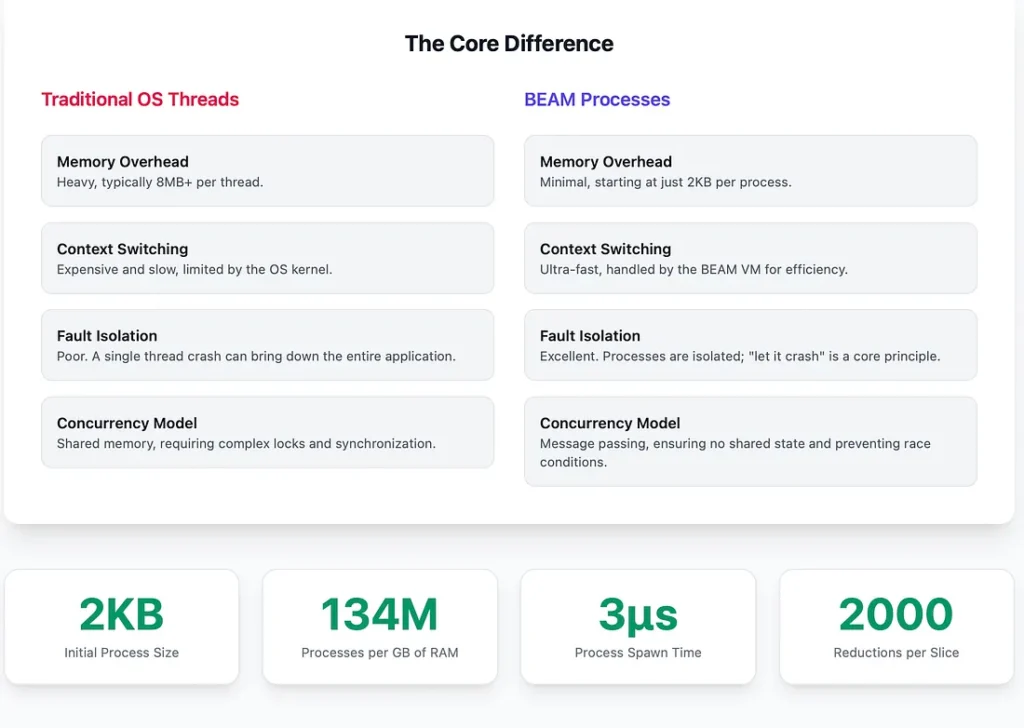Select Memory Overhead card under BEAM Processes
Viewport: 1024px width, 728px height.
(750, 171)
